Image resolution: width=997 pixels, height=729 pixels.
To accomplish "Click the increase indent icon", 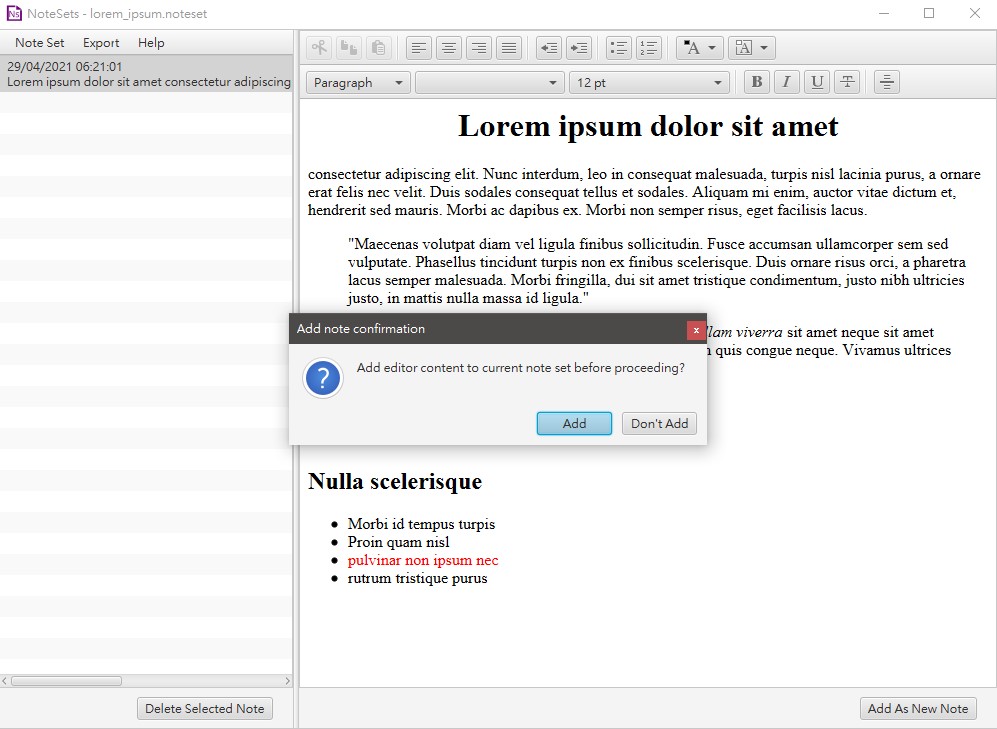I will [578, 47].
